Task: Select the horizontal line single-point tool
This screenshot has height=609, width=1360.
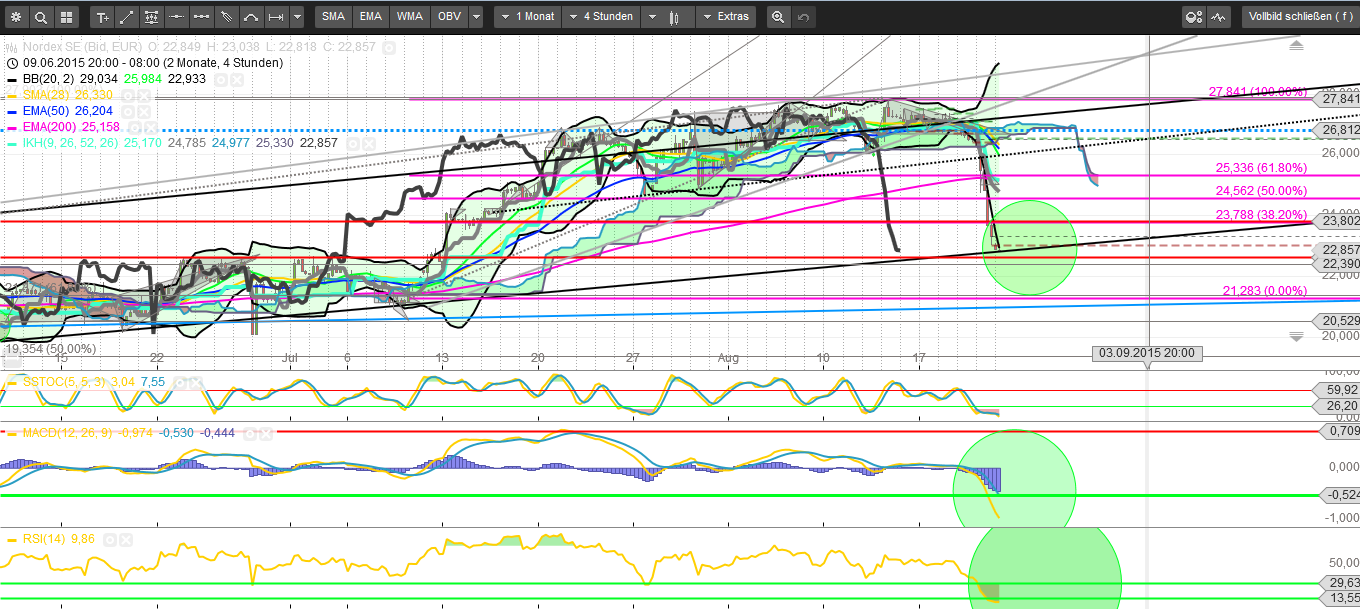Action: (177, 17)
